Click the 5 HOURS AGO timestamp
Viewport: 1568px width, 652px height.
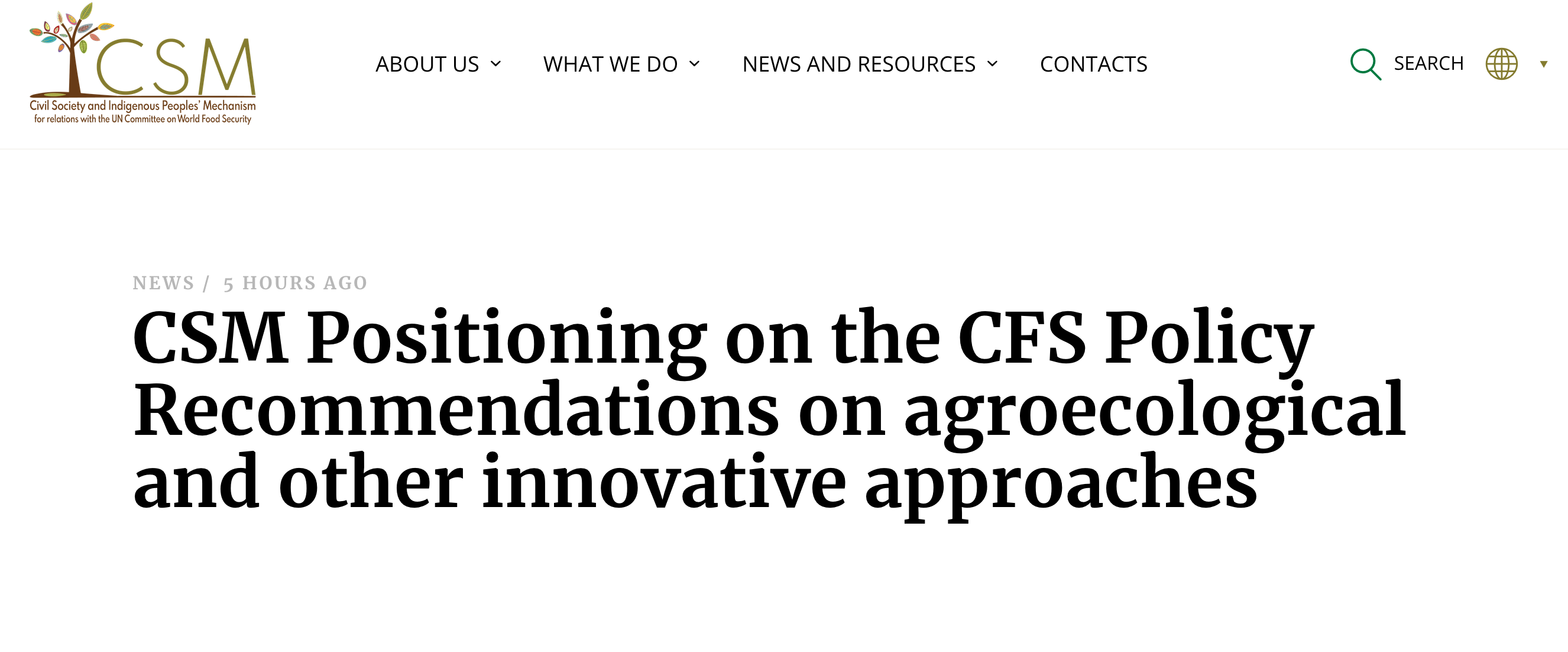[x=294, y=282]
